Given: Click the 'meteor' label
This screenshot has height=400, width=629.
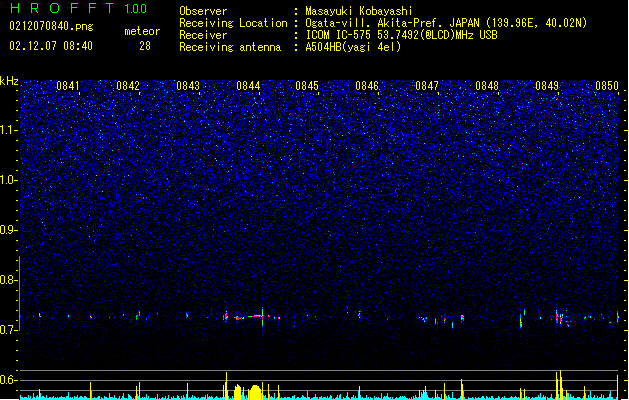Looking at the screenshot, I should [142, 31].
